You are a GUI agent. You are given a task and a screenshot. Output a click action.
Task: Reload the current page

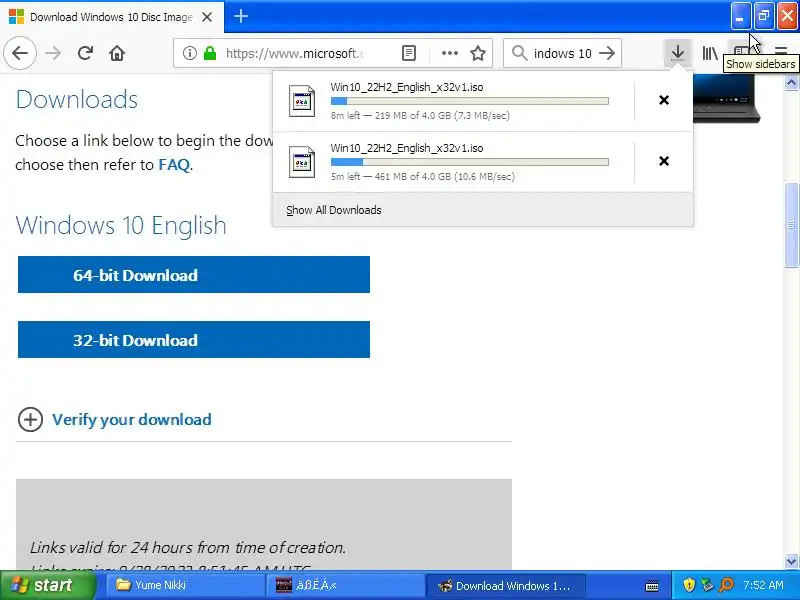tap(85, 53)
